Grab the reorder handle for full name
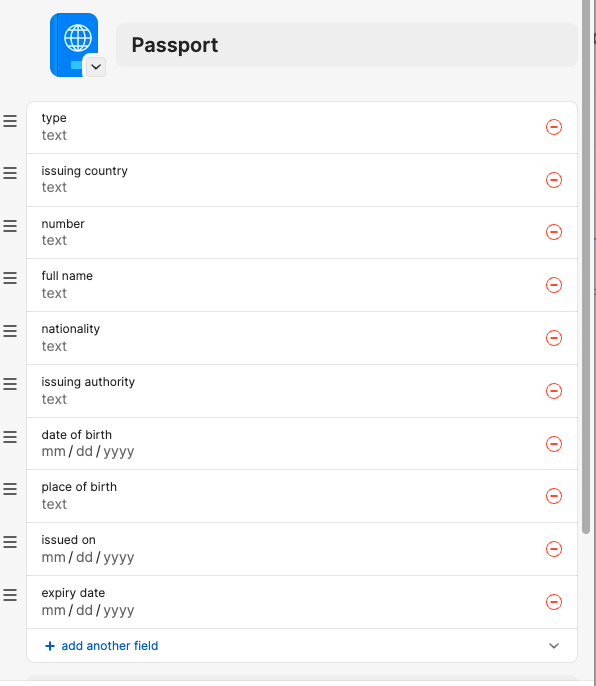 pyautogui.click(x=10, y=278)
